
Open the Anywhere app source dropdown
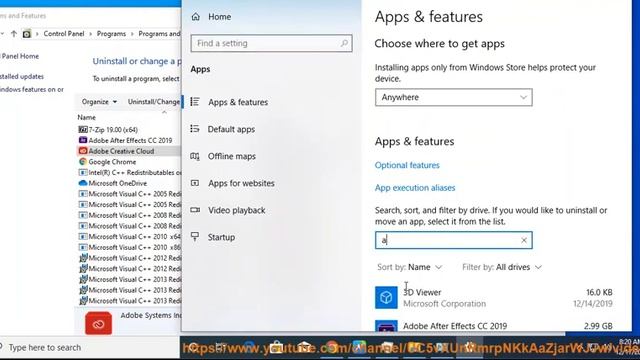(453, 98)
